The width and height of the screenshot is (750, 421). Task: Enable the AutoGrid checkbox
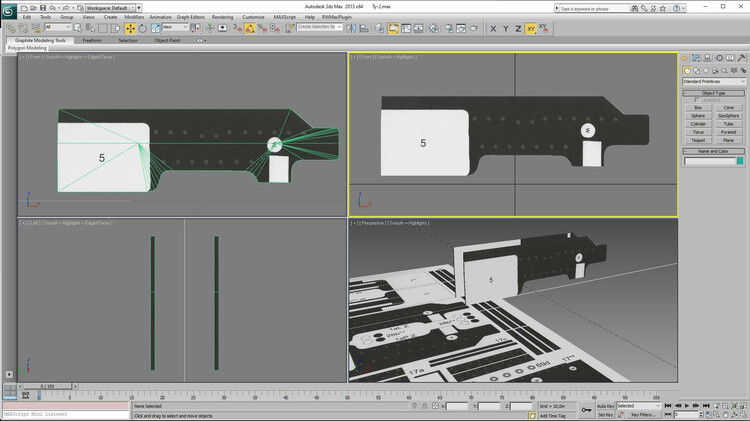pyautogui.click(x=697, y=100)
